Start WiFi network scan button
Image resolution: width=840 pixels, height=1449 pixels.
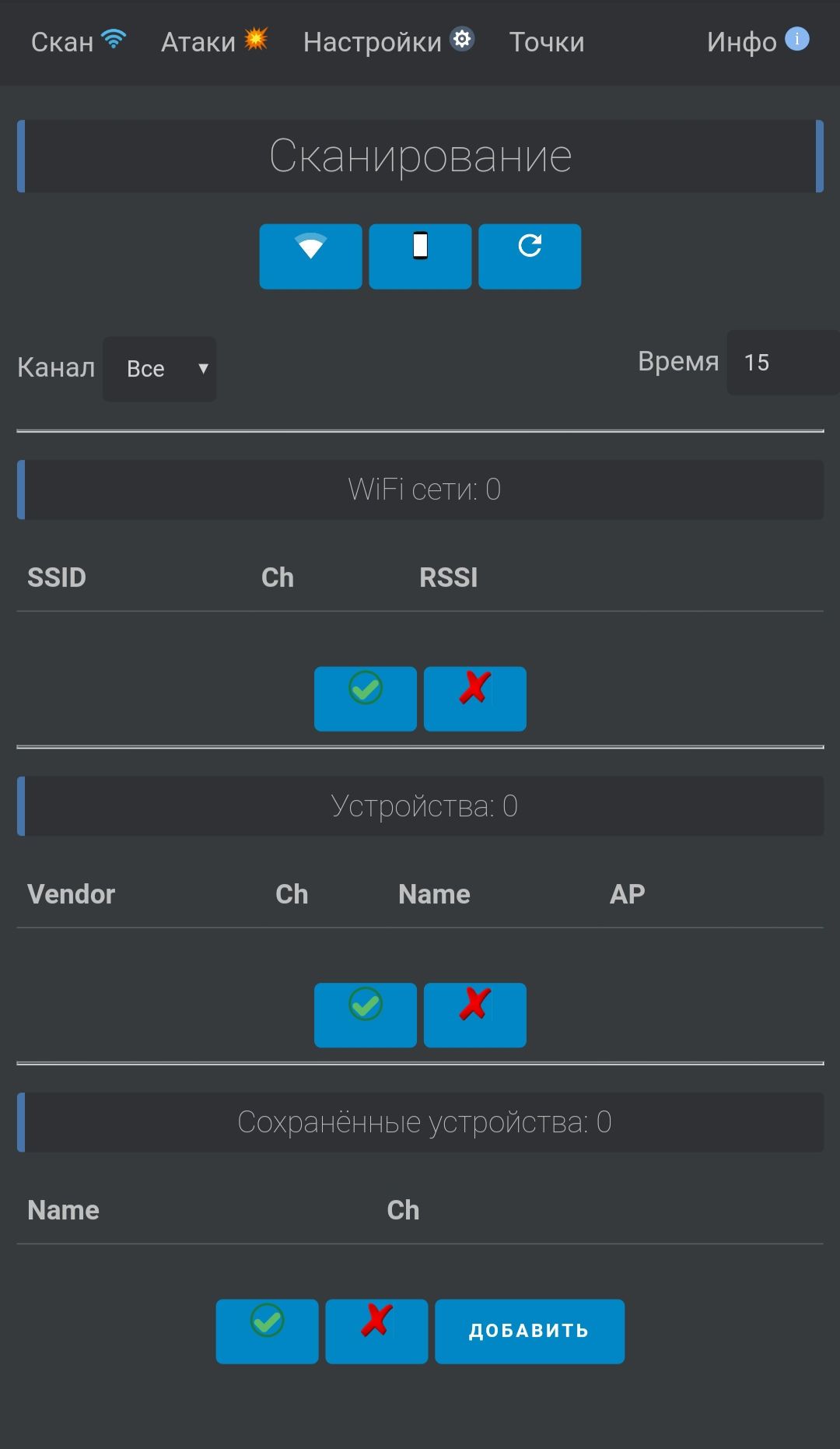click(x=310, y=256)
